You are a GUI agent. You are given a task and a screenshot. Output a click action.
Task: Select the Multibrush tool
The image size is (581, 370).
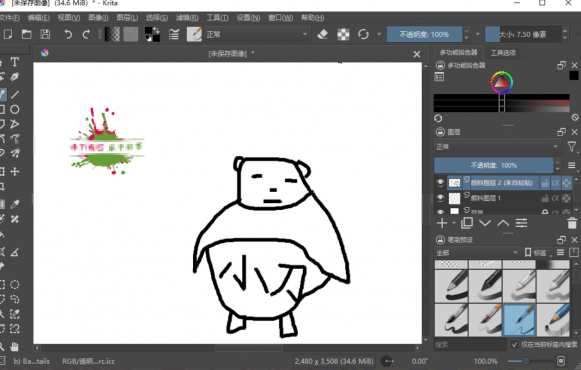click(x=14, y=153)
